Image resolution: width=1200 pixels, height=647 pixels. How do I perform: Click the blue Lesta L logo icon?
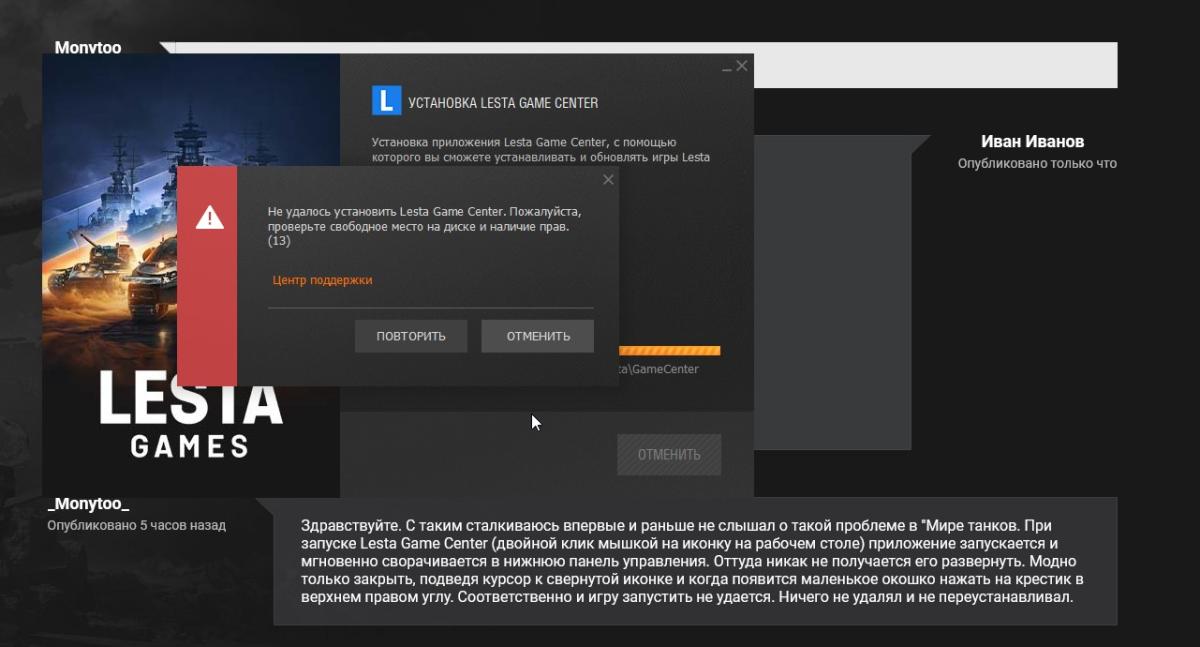point(386,101)
